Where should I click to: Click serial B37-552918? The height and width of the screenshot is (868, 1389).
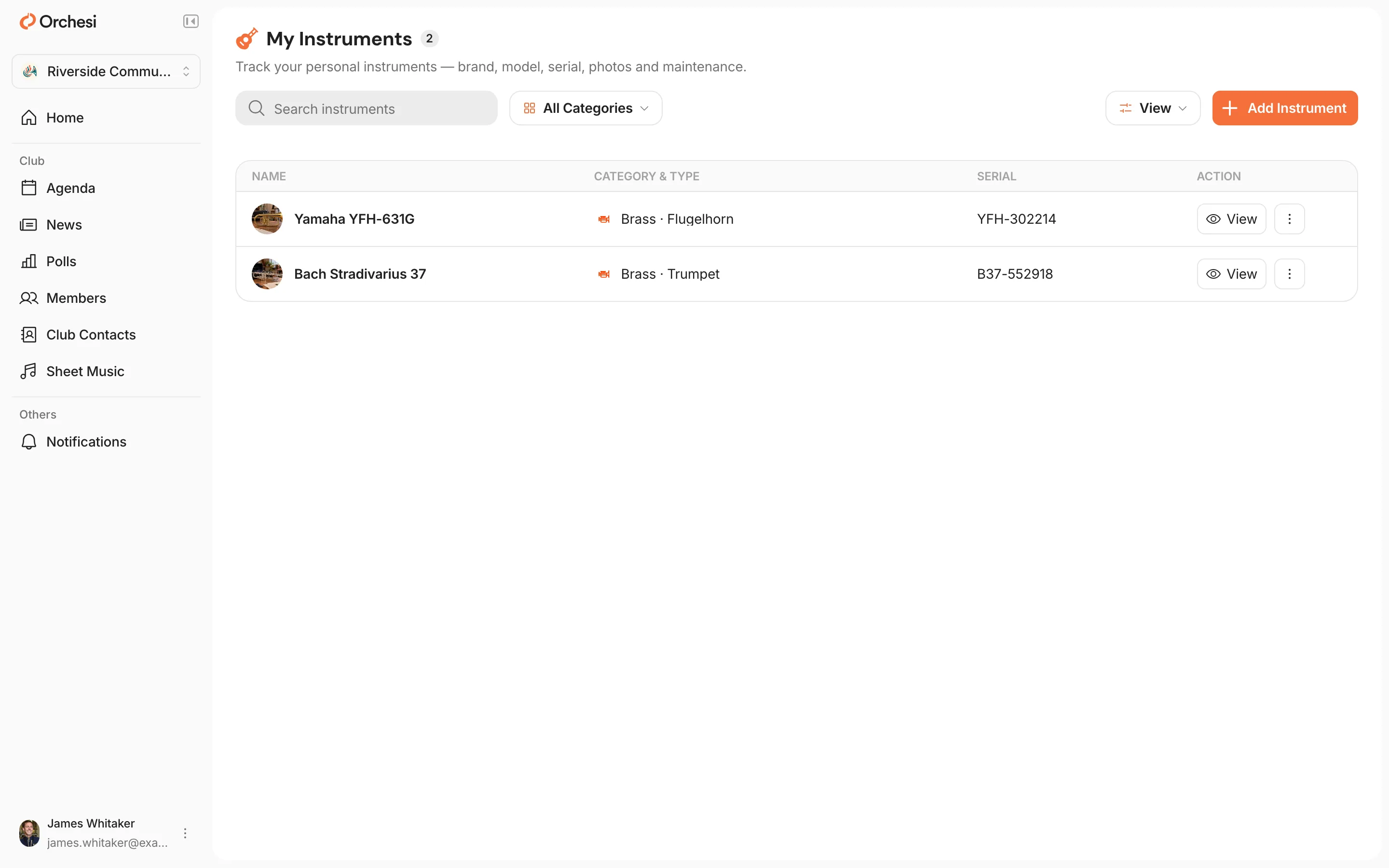pyautogui.click(x=1015, y=274)
